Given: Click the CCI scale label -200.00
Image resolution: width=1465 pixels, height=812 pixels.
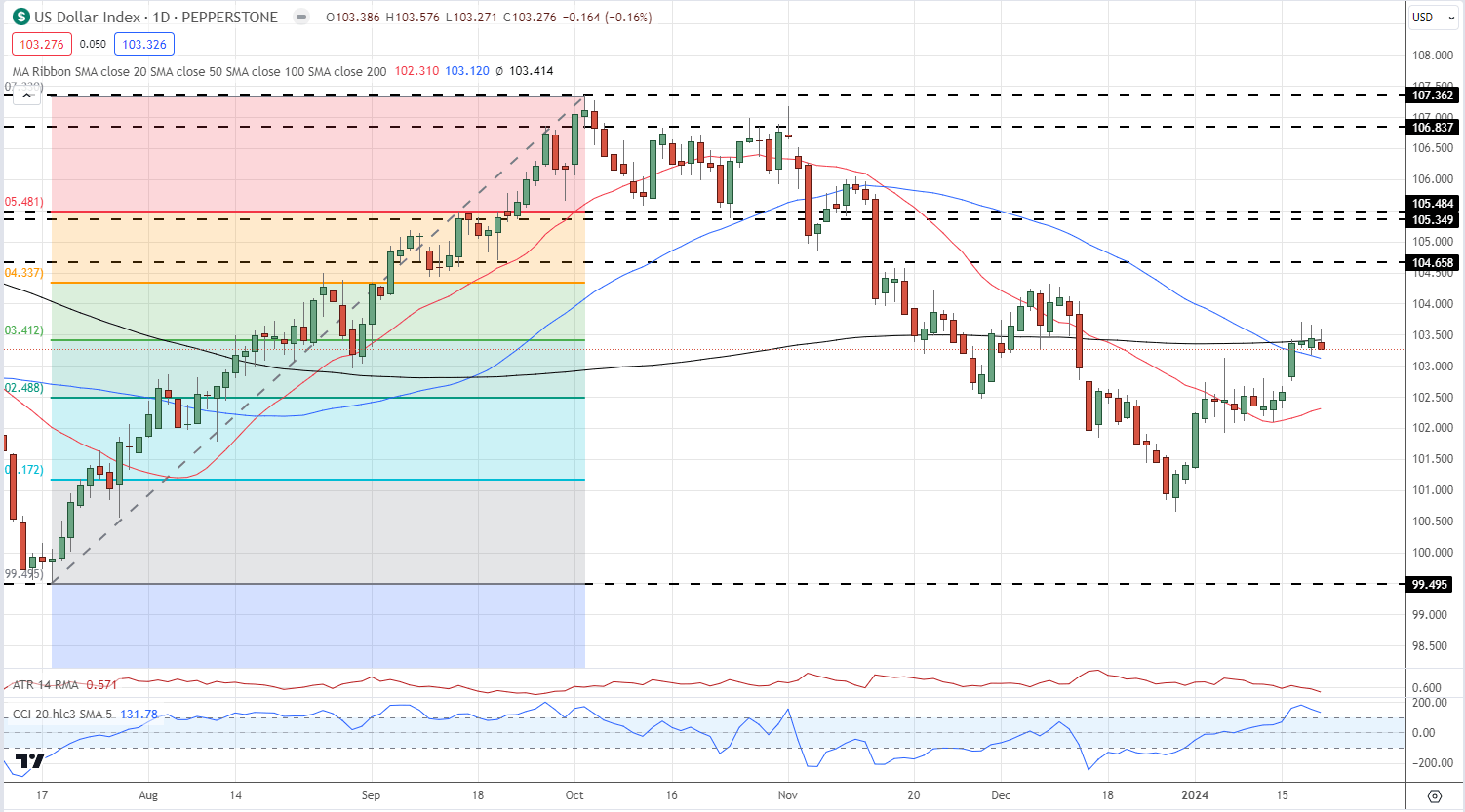Looking at the screenshot, I should pyautogui.click(x=1431, y=763).
